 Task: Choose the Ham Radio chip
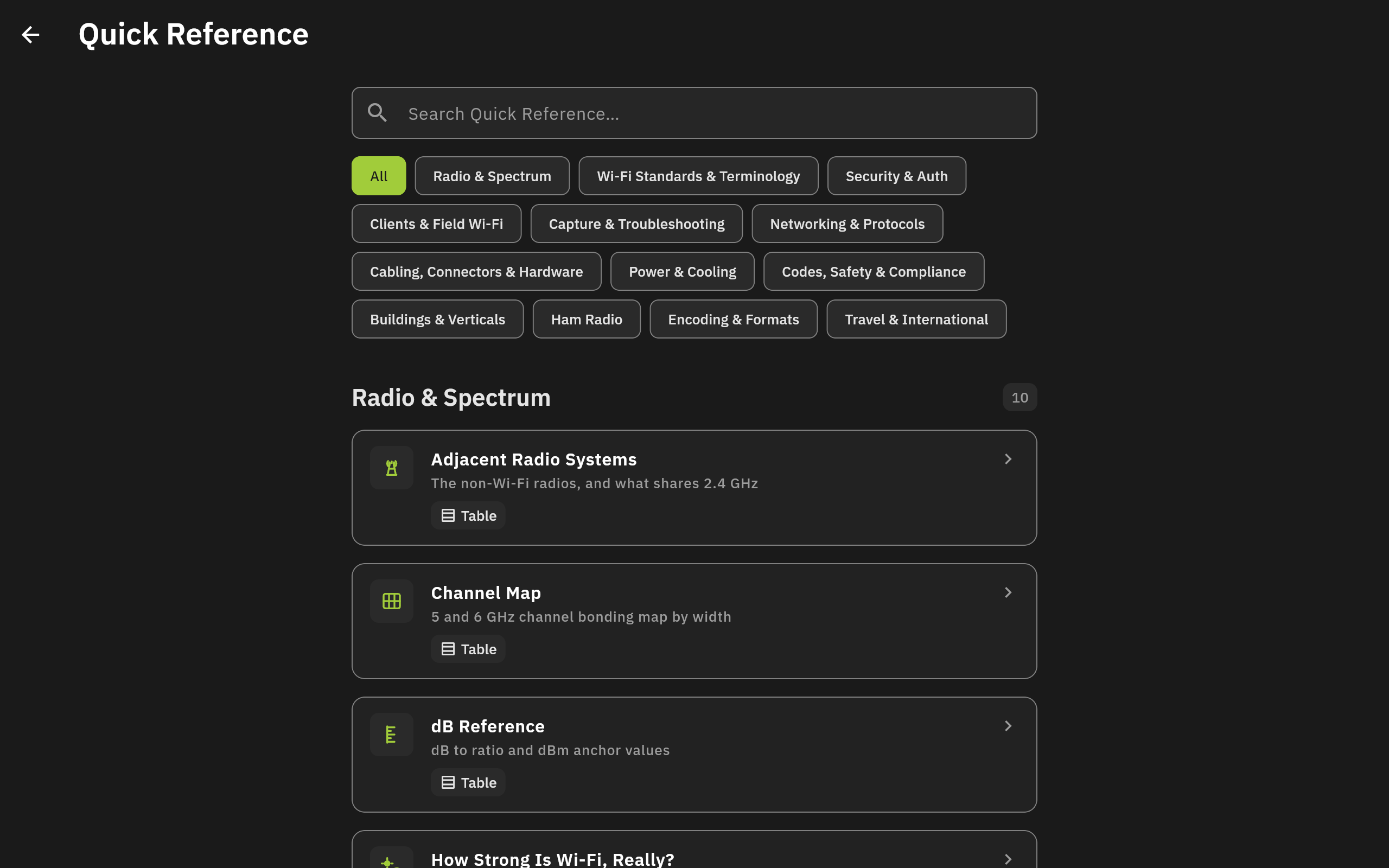pyautogui.click(x=587, y=319)
